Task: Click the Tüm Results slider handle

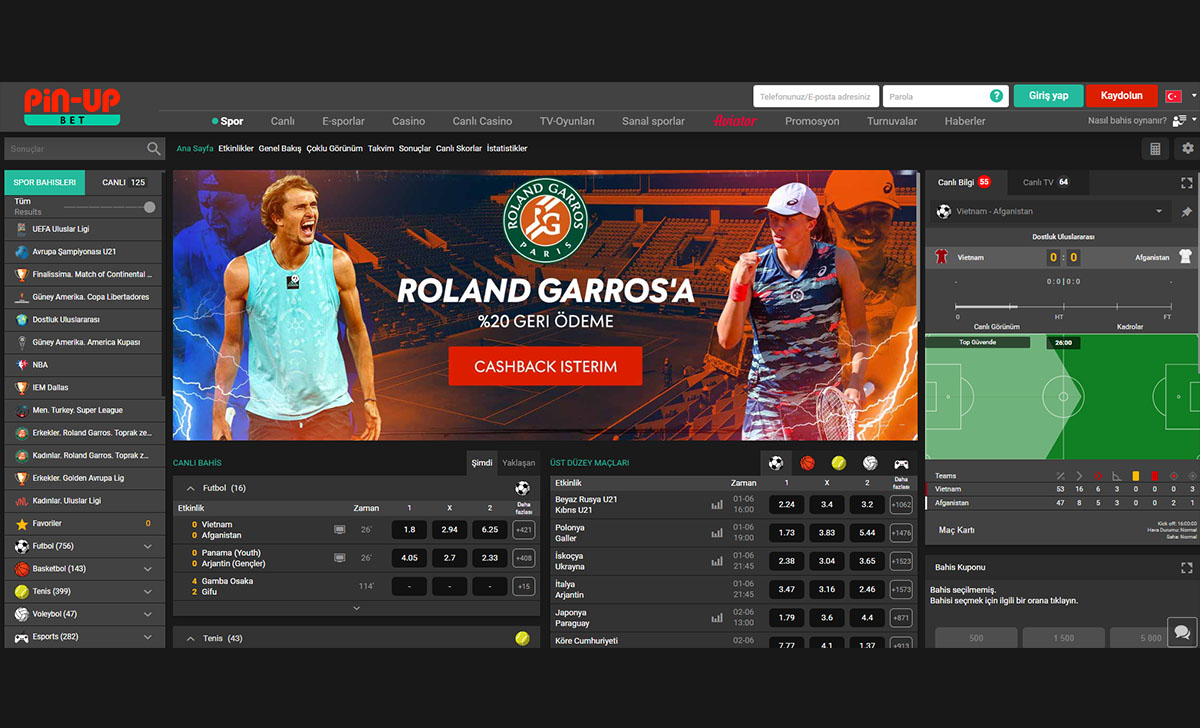Action: (150, 207)
